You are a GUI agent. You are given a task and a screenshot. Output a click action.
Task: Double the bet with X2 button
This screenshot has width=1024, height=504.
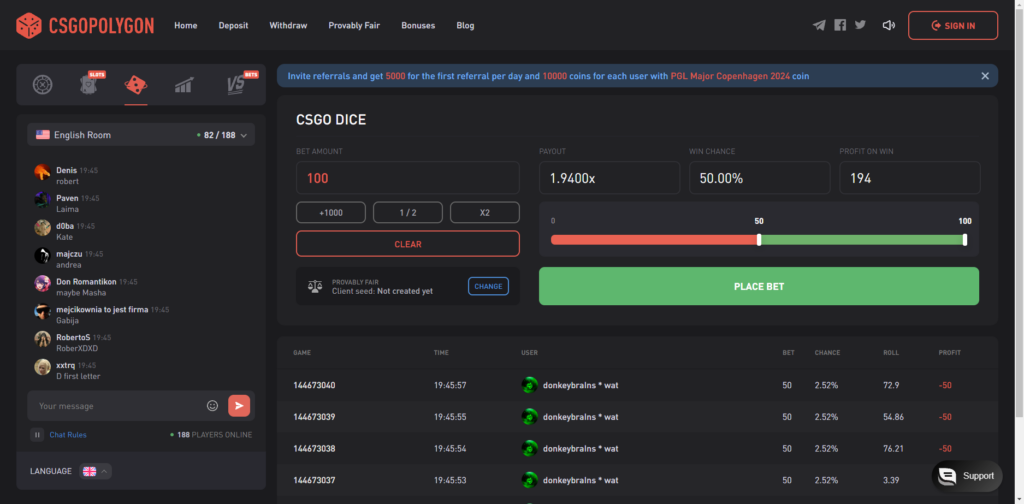click(485, 212)
